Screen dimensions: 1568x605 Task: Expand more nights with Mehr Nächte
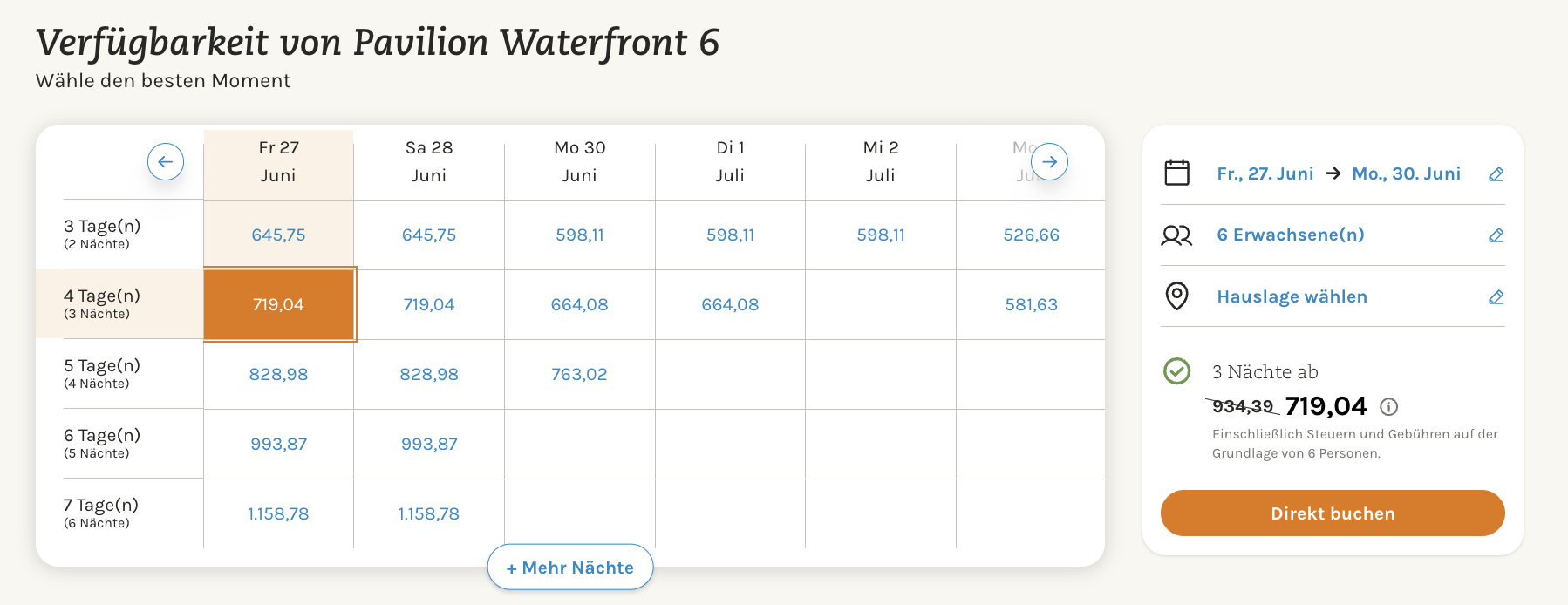pos(570,568)
